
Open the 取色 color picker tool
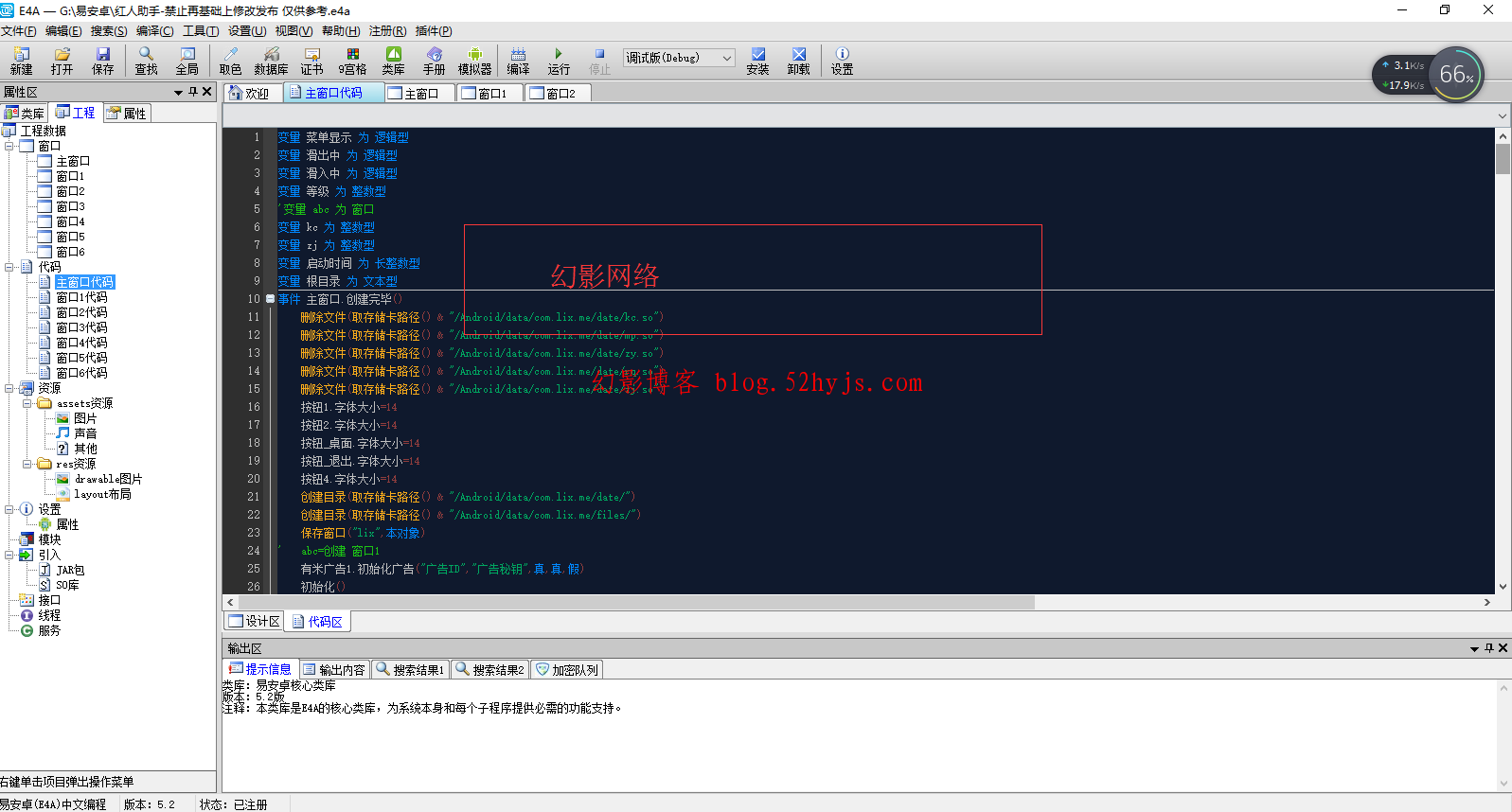pyautogui.click(x=230, y=61)
